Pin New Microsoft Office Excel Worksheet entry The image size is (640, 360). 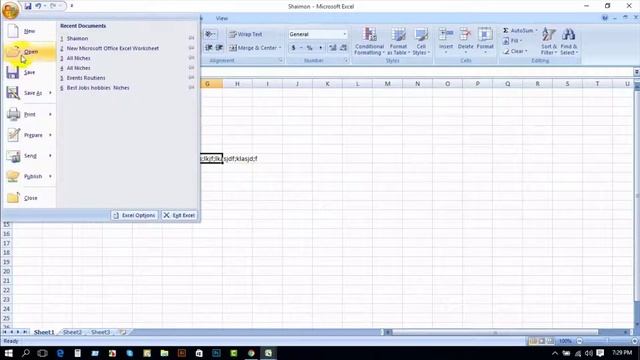click(x=191, y=48)
